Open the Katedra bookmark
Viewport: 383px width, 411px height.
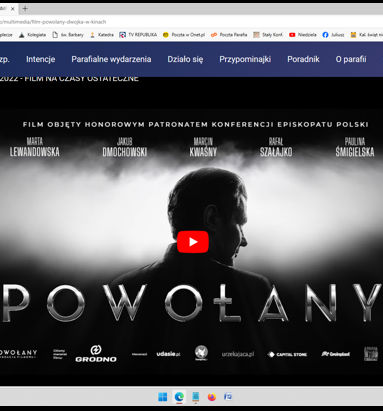coord(102,35)
